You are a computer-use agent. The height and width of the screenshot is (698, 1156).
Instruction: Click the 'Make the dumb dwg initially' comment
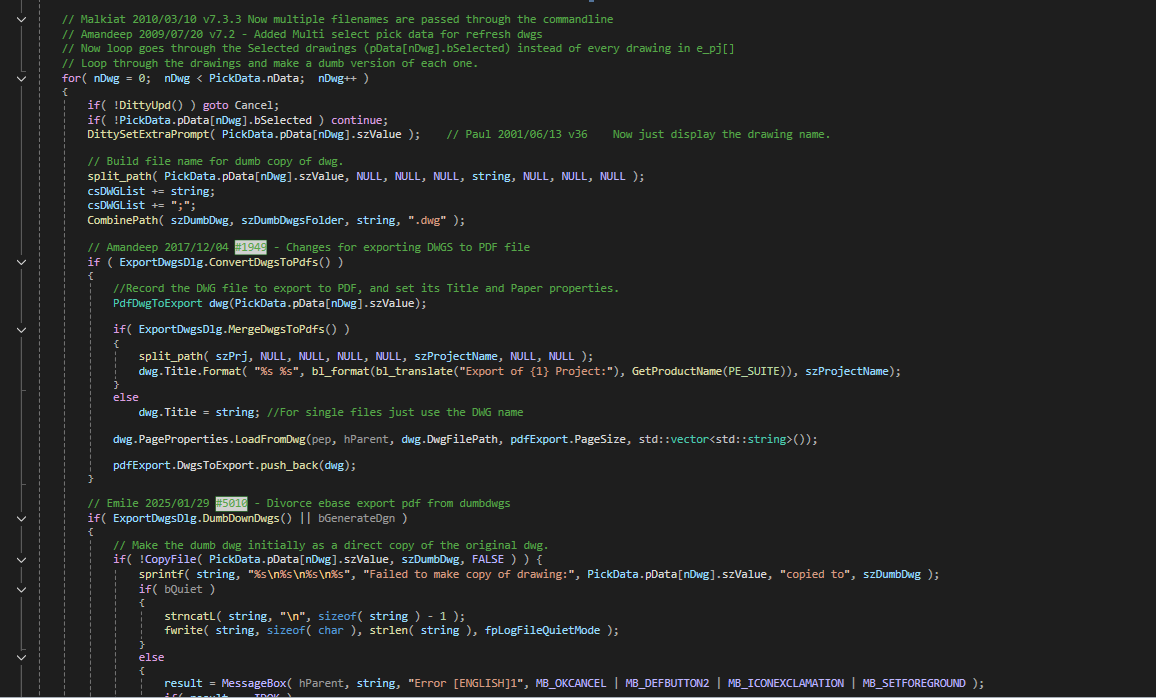(x=330, y=545)
